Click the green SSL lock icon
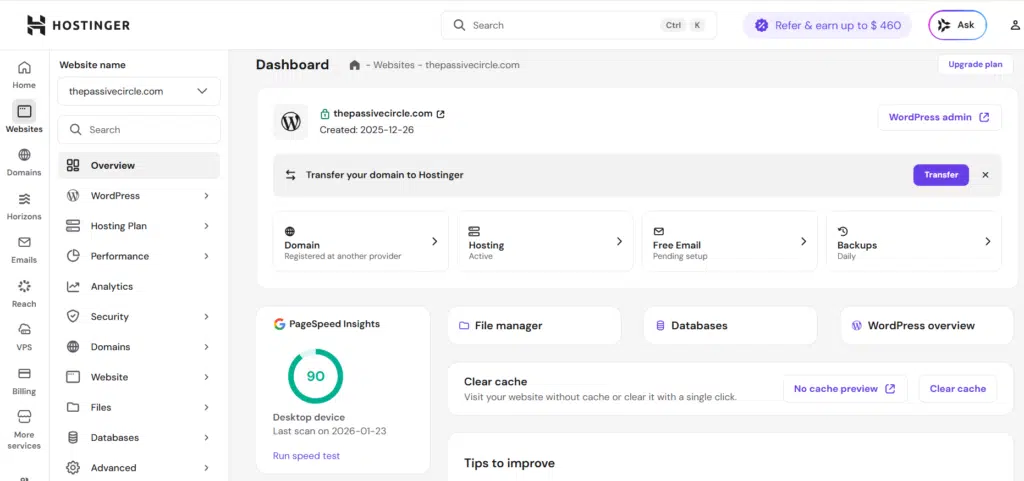 click(325, 114)
